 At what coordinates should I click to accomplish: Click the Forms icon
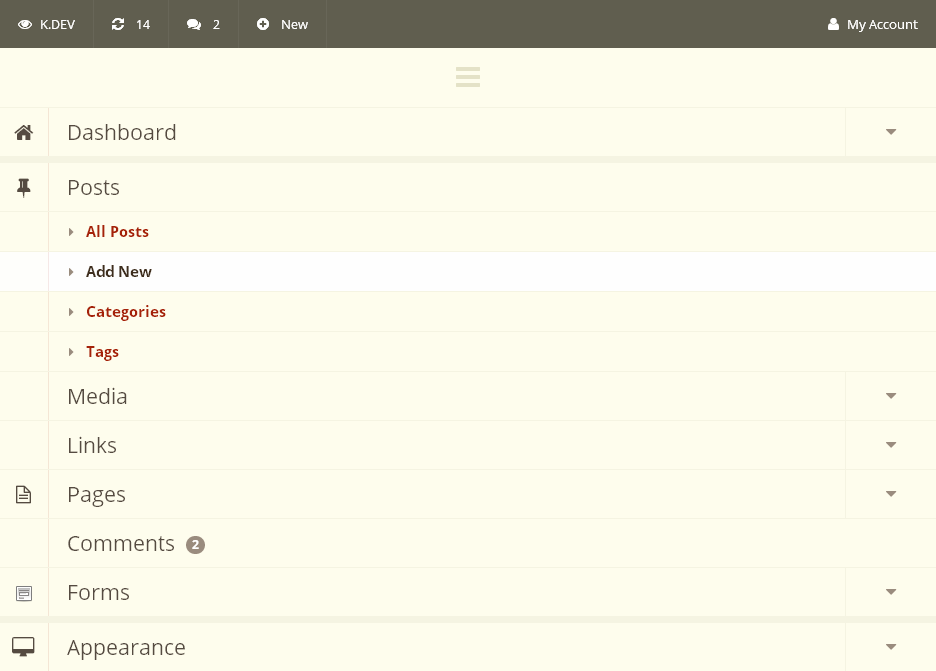(24, 593)
